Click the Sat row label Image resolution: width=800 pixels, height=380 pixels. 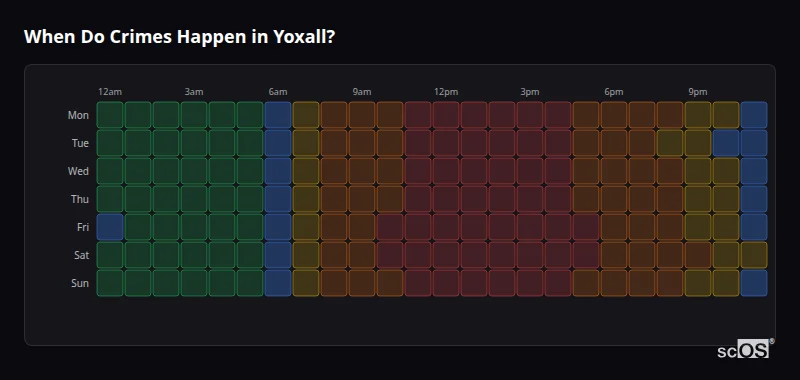pyautogui.click(x=81, y=255)
